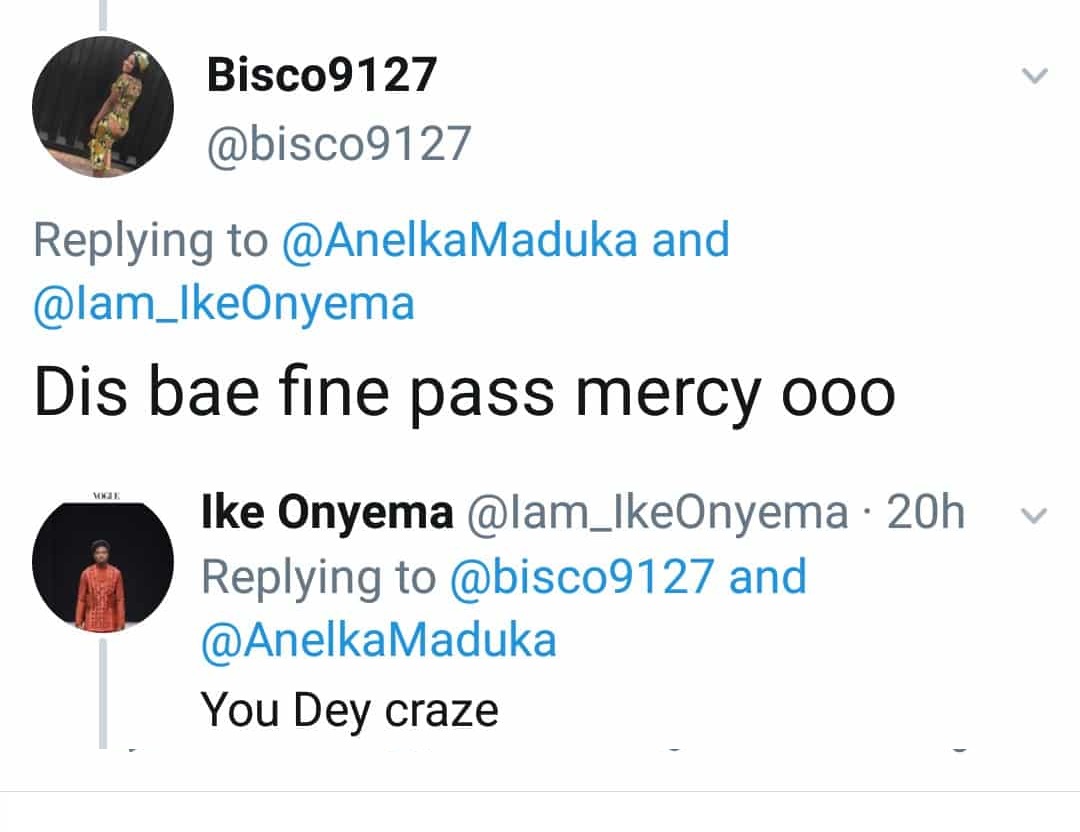
Task: Click the word "and" after blue @bisco9127
Action: coord(768,577)
